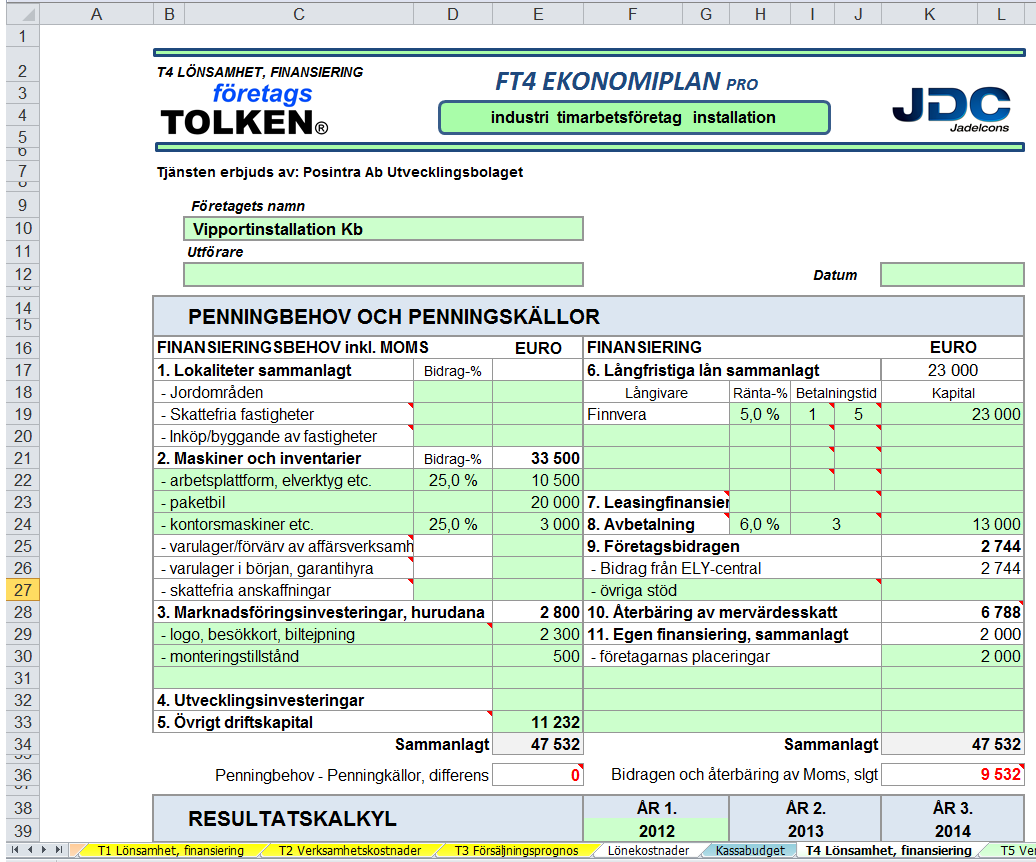Open T1 Lönsamhet, finansiering sheet tab
1036x862 pixels.
tap(170, 850)
